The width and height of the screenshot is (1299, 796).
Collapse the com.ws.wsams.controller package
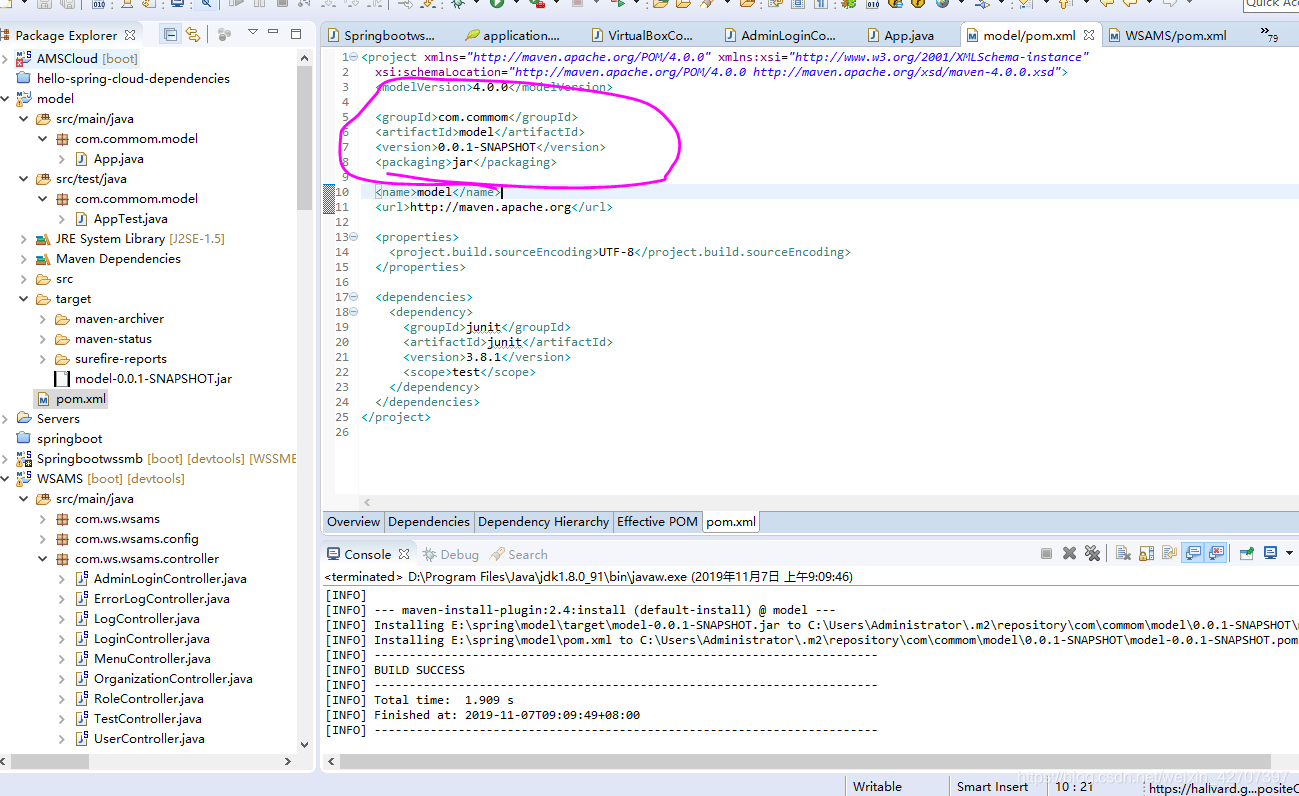[43, 559]
